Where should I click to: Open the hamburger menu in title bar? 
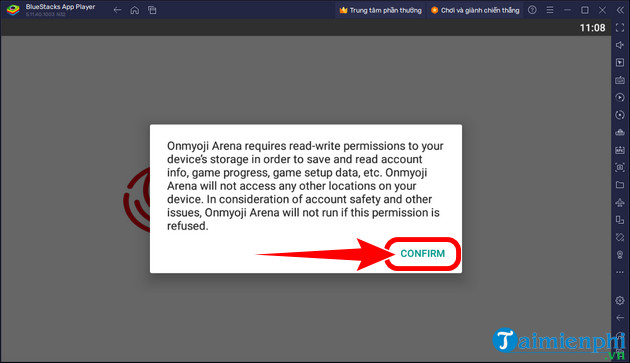(x=550, y=10)
